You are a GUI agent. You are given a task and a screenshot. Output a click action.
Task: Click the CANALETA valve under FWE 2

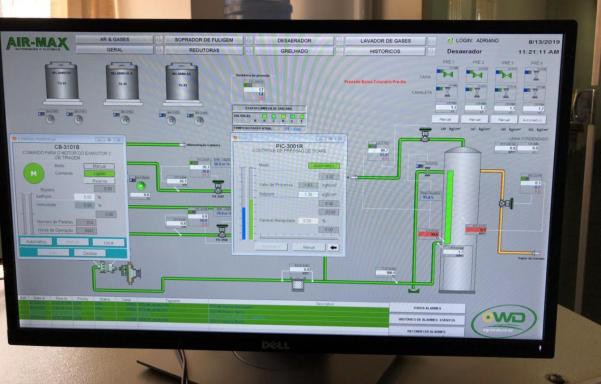point(476,92)
